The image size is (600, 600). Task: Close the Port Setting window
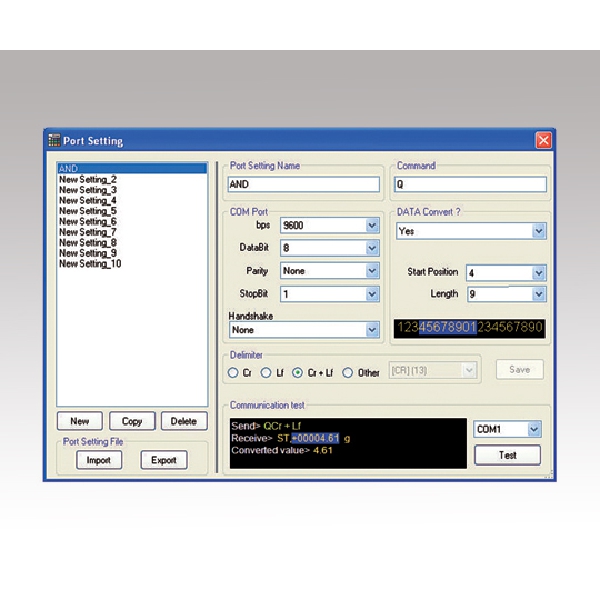[543, 140]
